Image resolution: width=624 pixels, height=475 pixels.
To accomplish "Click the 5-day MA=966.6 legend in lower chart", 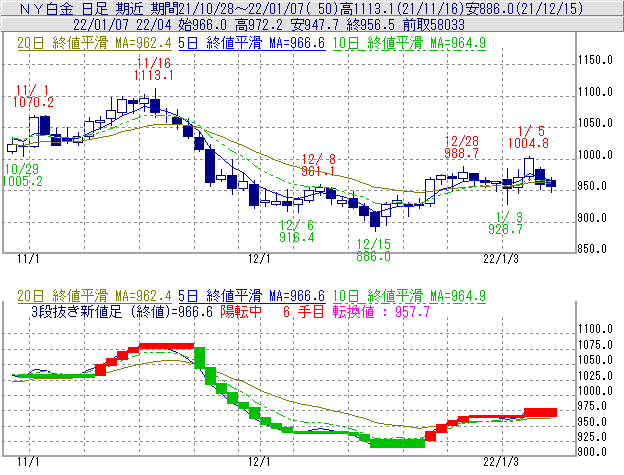I will point(252,296).
